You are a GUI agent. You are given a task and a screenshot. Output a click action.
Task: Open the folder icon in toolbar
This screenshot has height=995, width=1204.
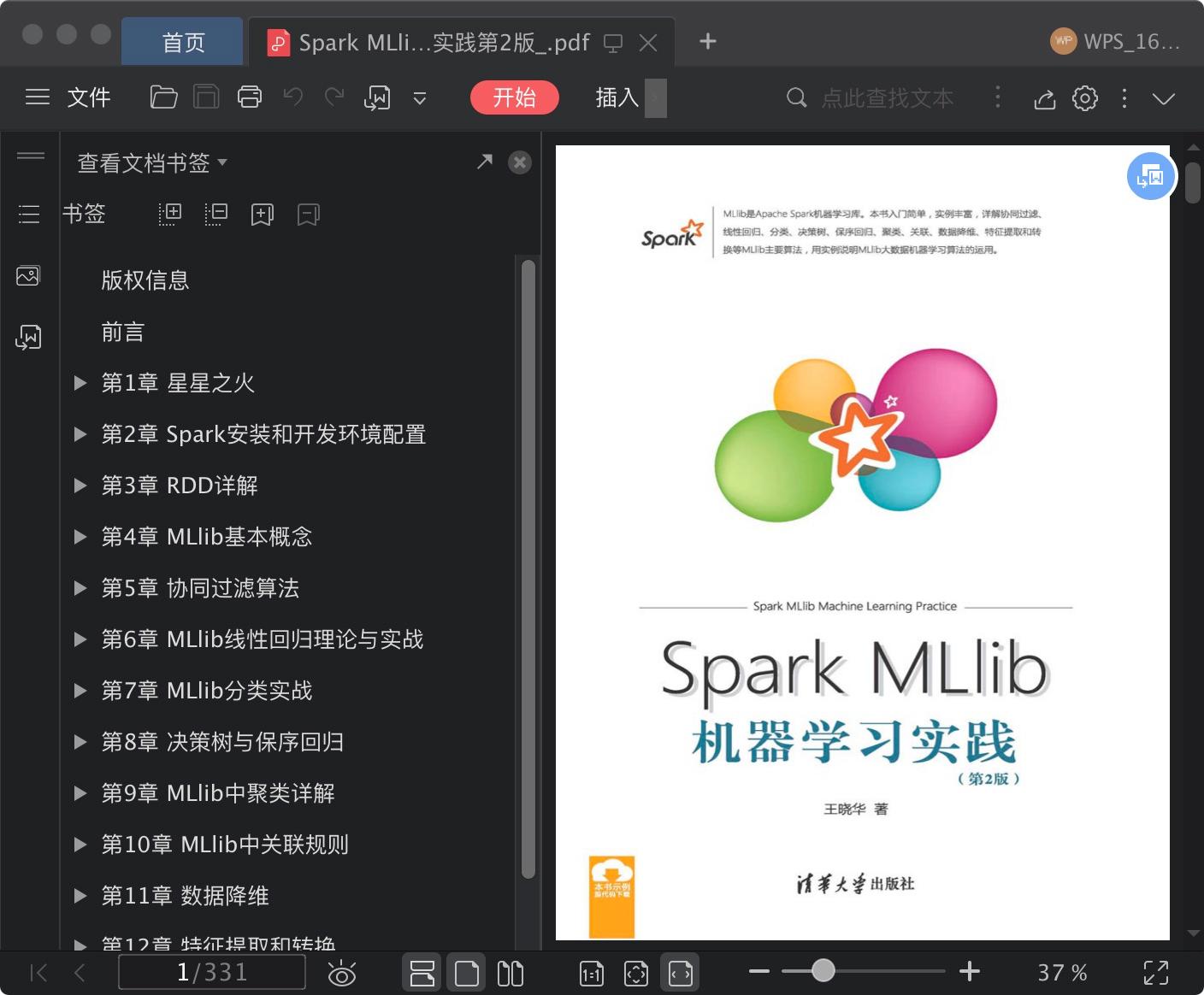click(163, 97)
